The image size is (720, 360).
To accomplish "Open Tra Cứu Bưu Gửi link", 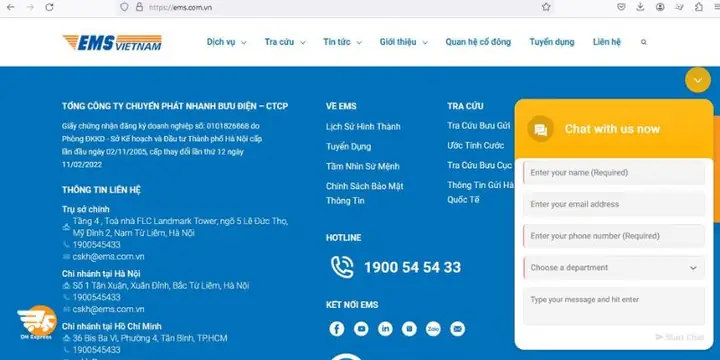I will pos(479,125).
